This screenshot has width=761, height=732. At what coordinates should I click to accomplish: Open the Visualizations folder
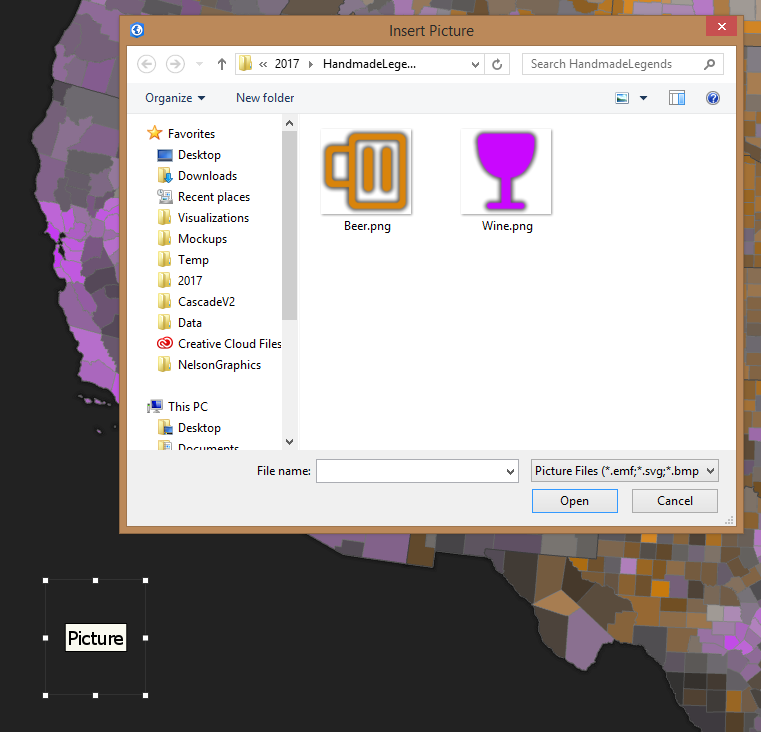pyautogui.click(x=213, y=217)
